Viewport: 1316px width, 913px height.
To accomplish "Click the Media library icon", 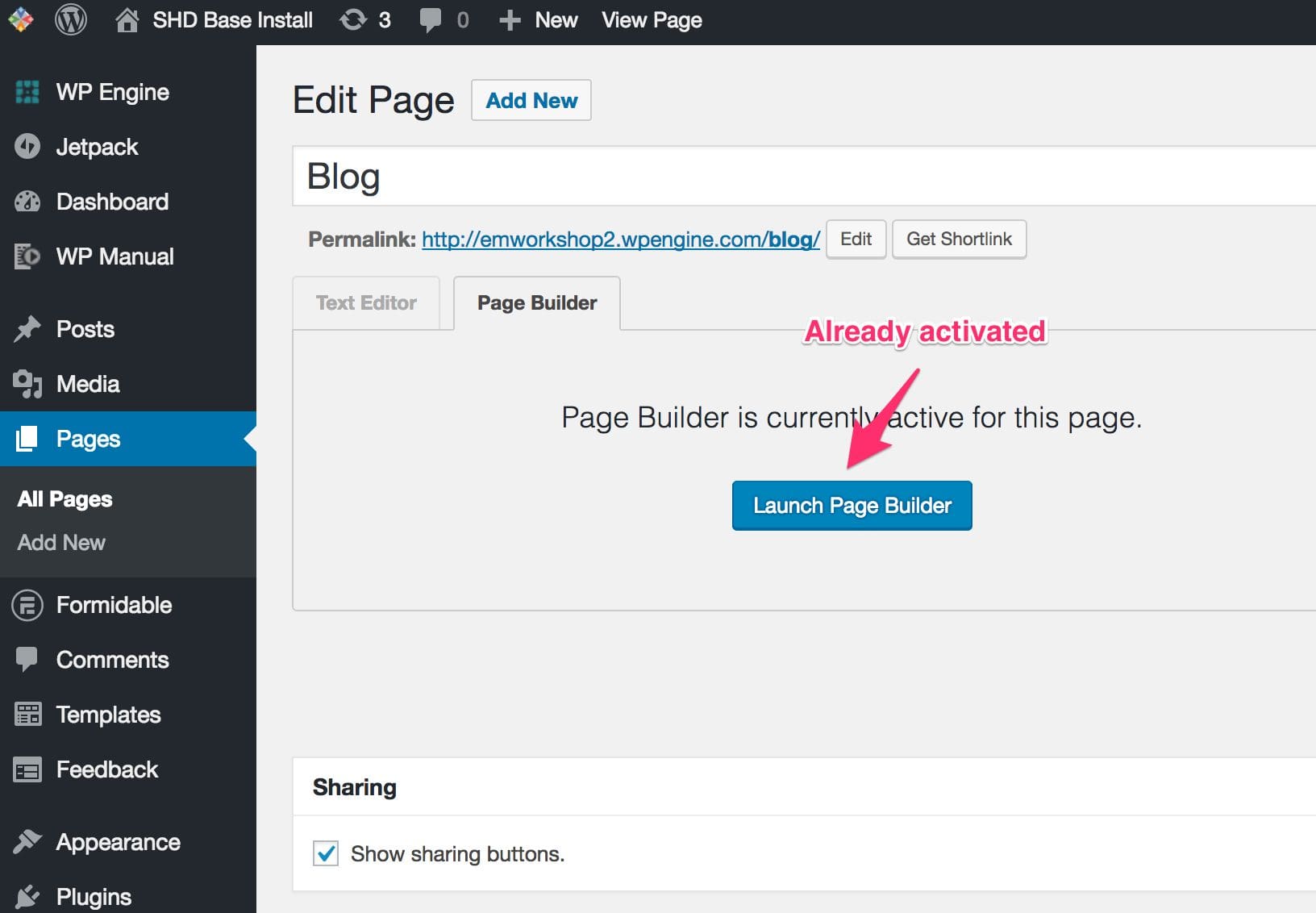I will [x=27, y=384].
